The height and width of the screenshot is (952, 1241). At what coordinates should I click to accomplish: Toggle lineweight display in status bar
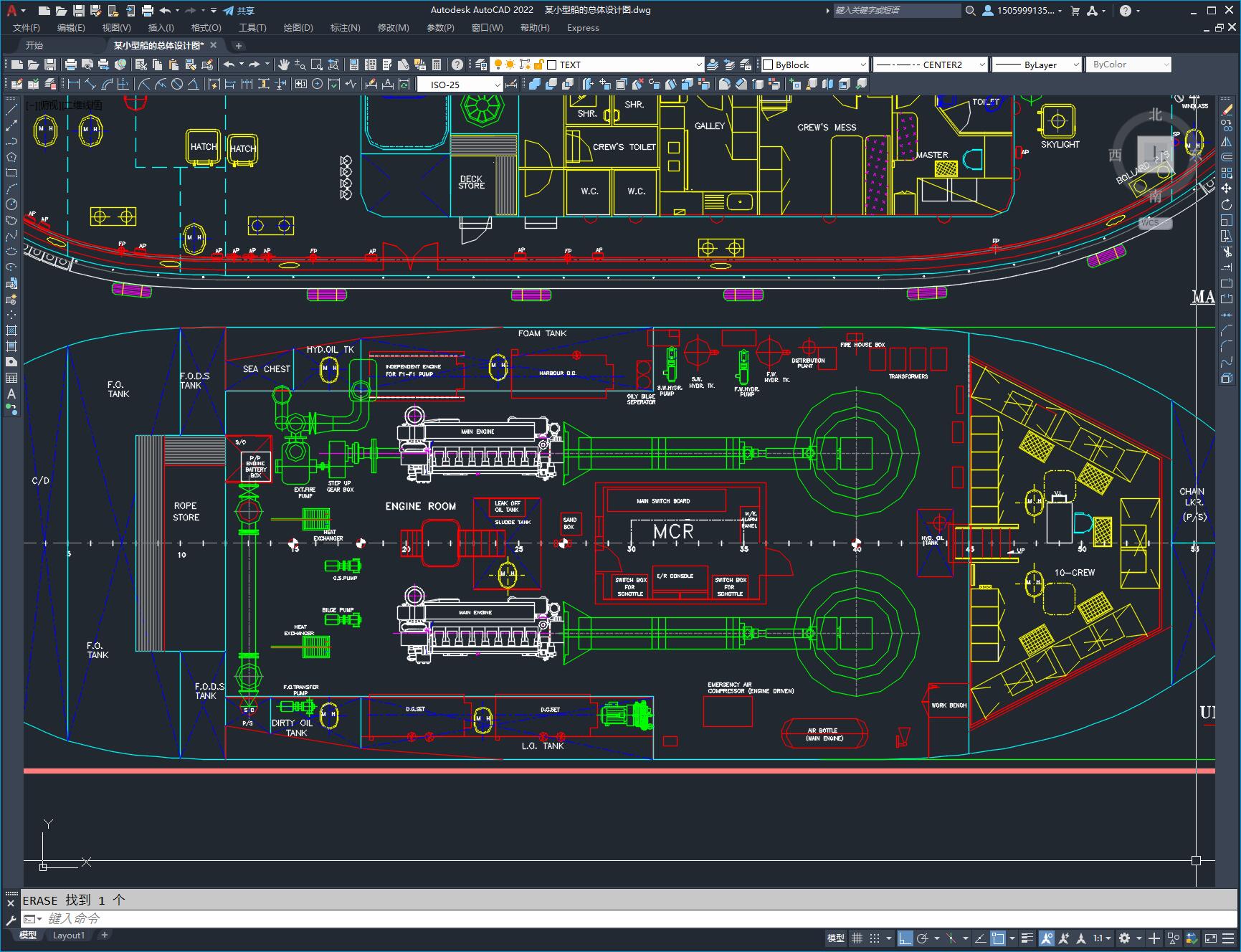(x=1027, y=938)
